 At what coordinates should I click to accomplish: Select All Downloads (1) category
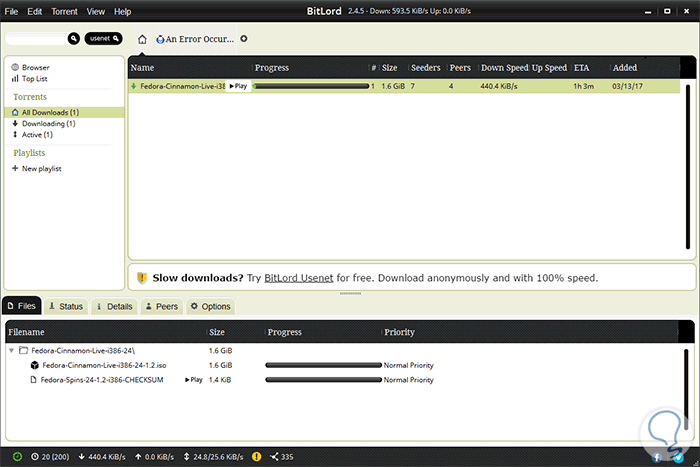[64, 113]
